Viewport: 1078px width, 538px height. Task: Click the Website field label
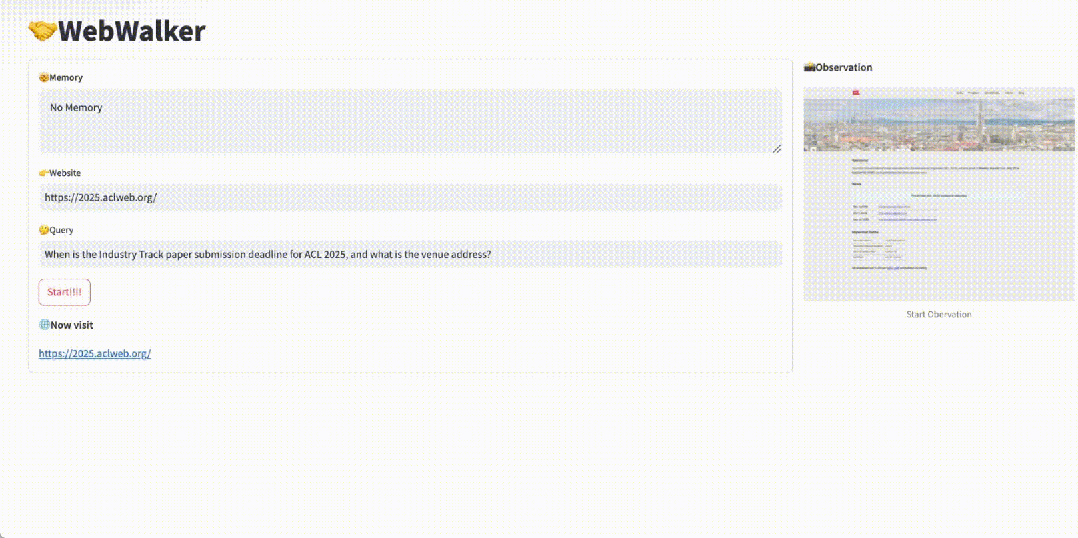pyautogui.click(x=65, y=173)
